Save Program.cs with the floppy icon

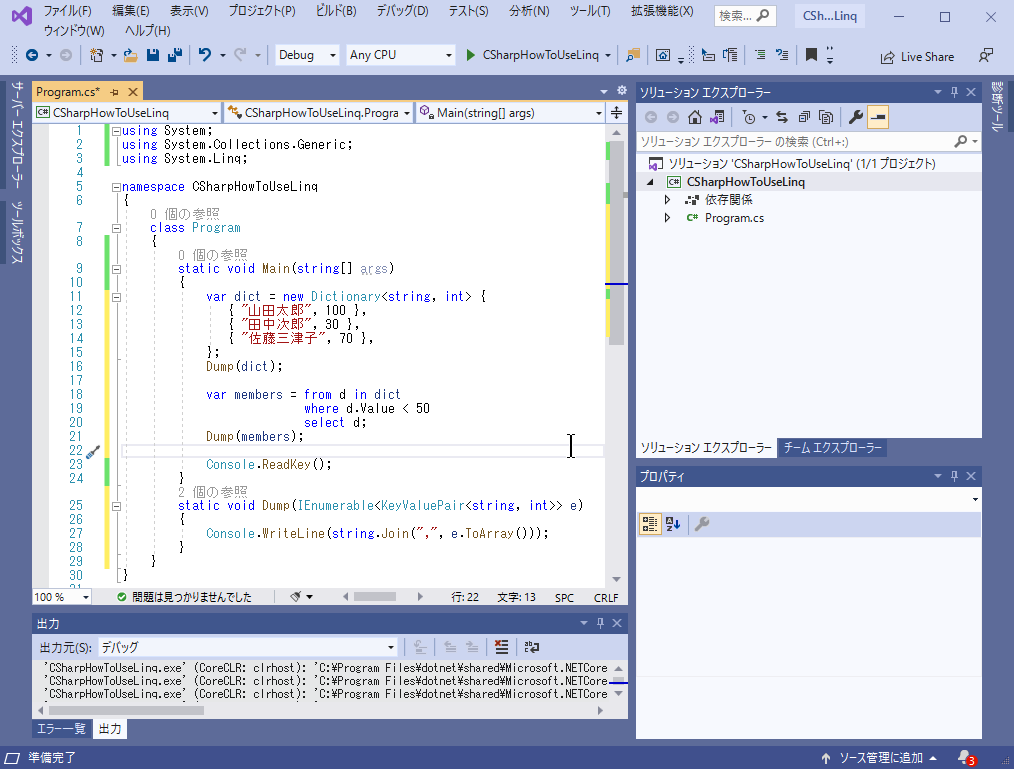tap(153, 56)
